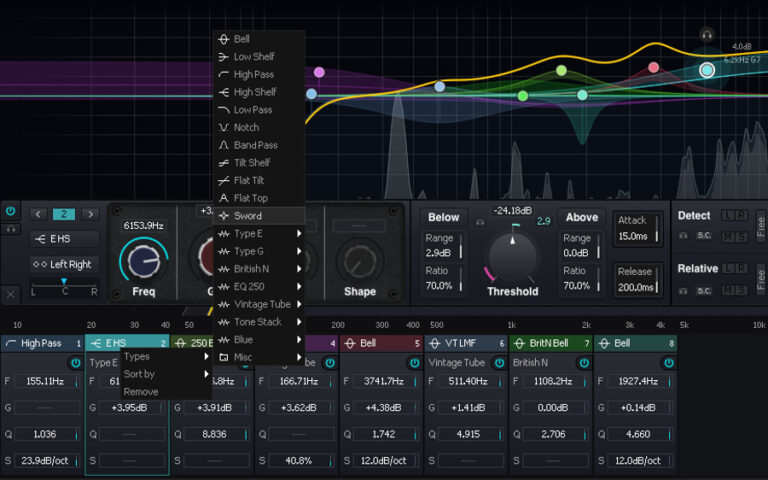
Task: Click band 5 slope 12.0dB/oct field
Action: click(385, 460)
